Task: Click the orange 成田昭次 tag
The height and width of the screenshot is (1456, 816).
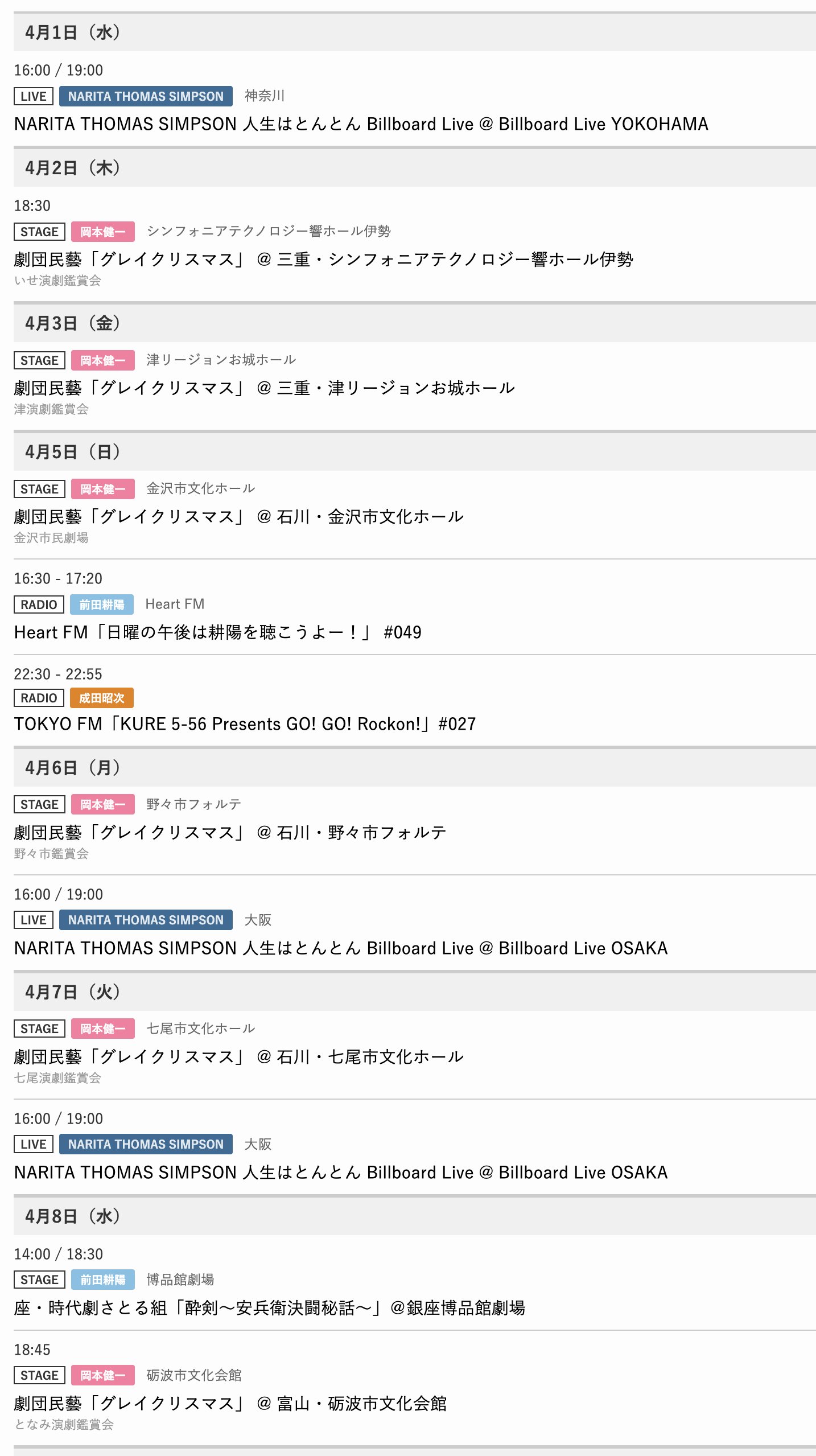Action: point(101,698)
